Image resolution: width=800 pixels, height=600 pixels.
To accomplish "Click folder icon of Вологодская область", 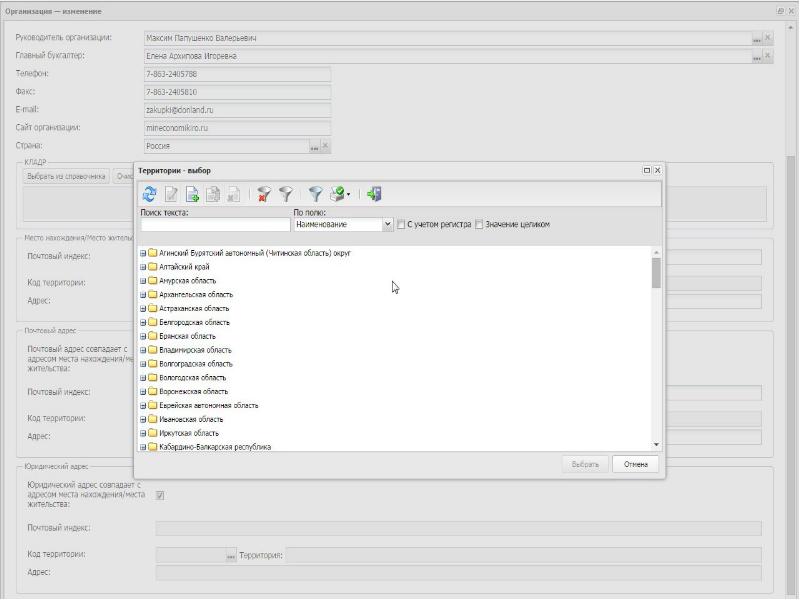I will [x=152, y=378].
